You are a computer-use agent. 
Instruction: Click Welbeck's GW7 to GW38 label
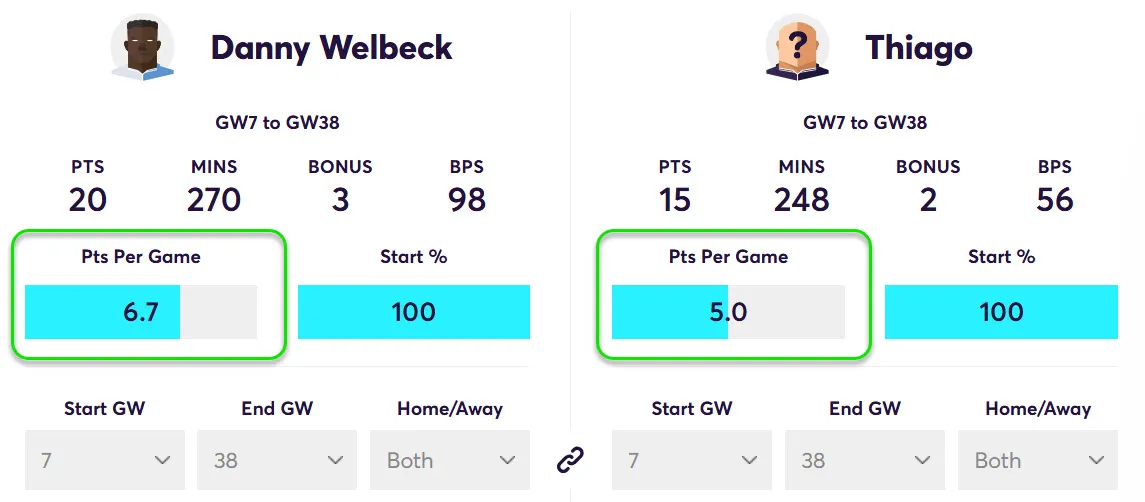click(x=278, y=123)
